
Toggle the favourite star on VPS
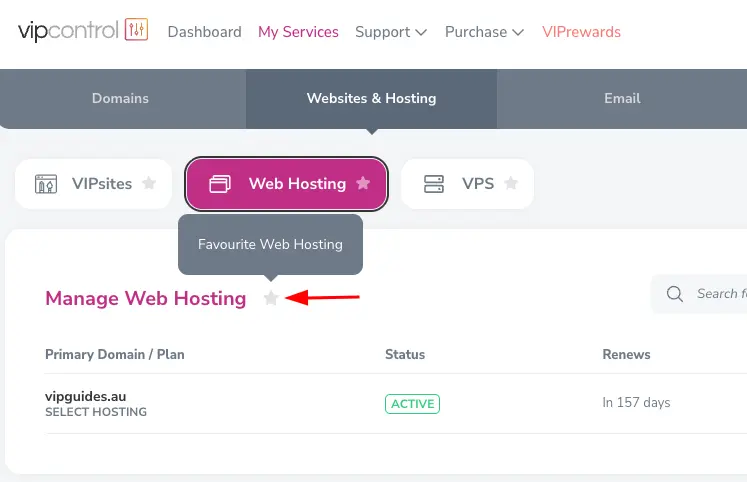point(511,184)
